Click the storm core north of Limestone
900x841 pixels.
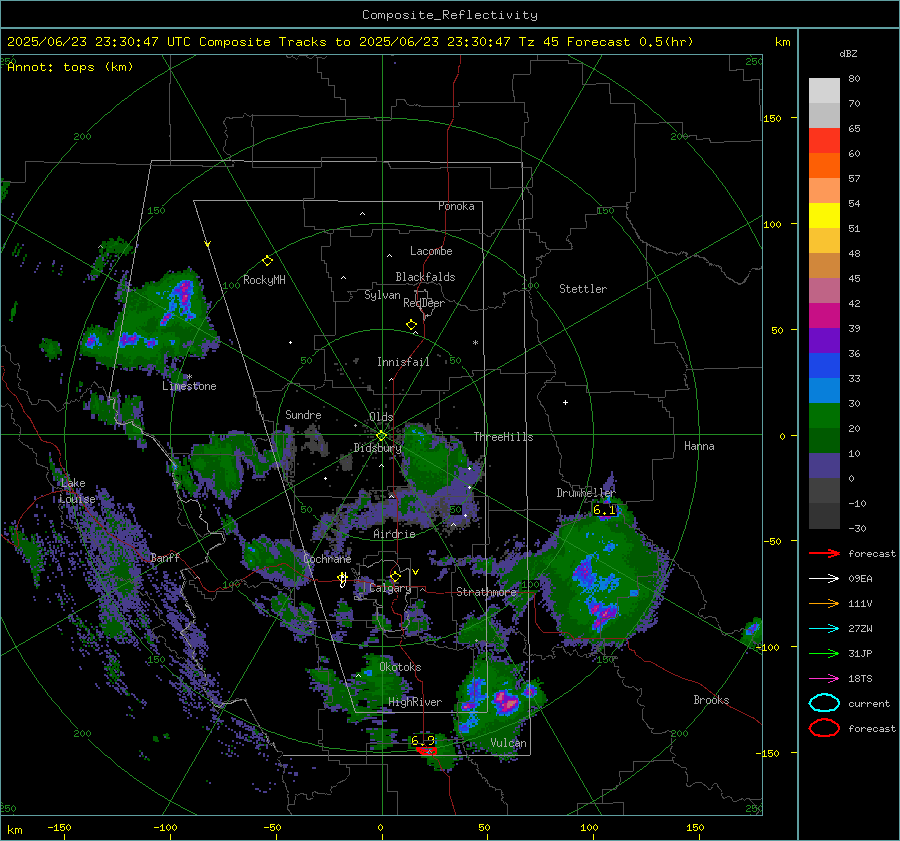(181, 299)
